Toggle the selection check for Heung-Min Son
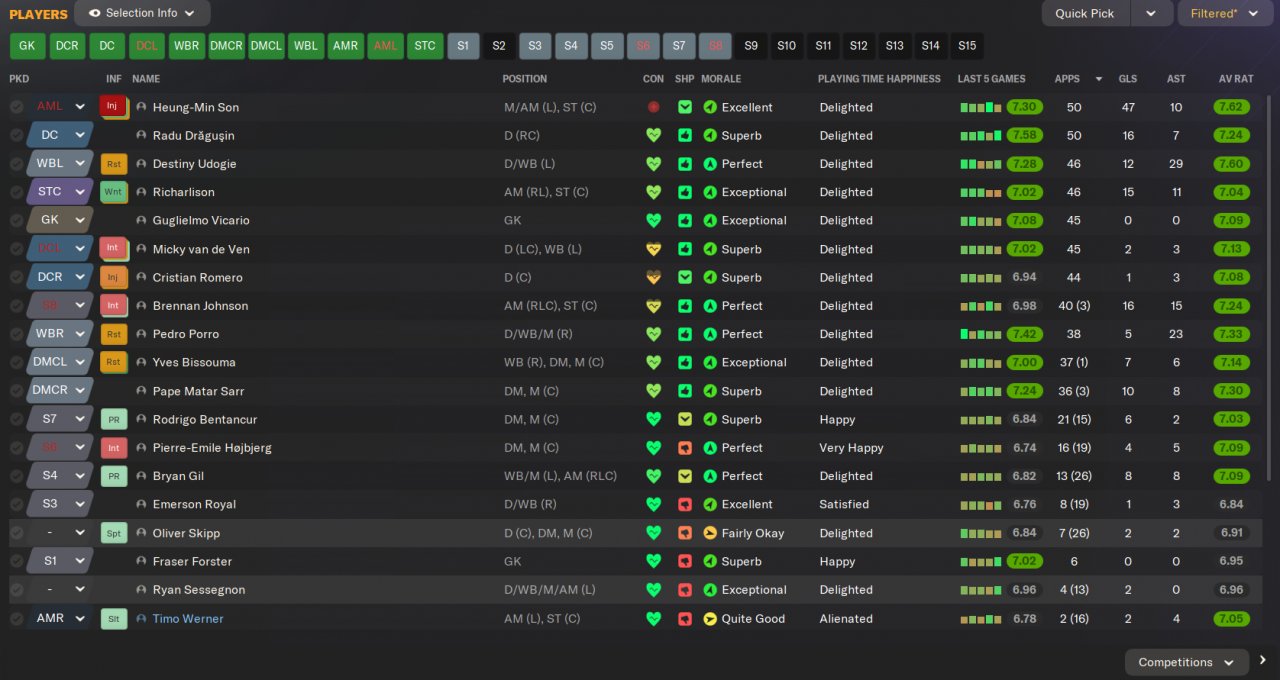The width and height of the screenshot is (1280, 680). [17, 107]
